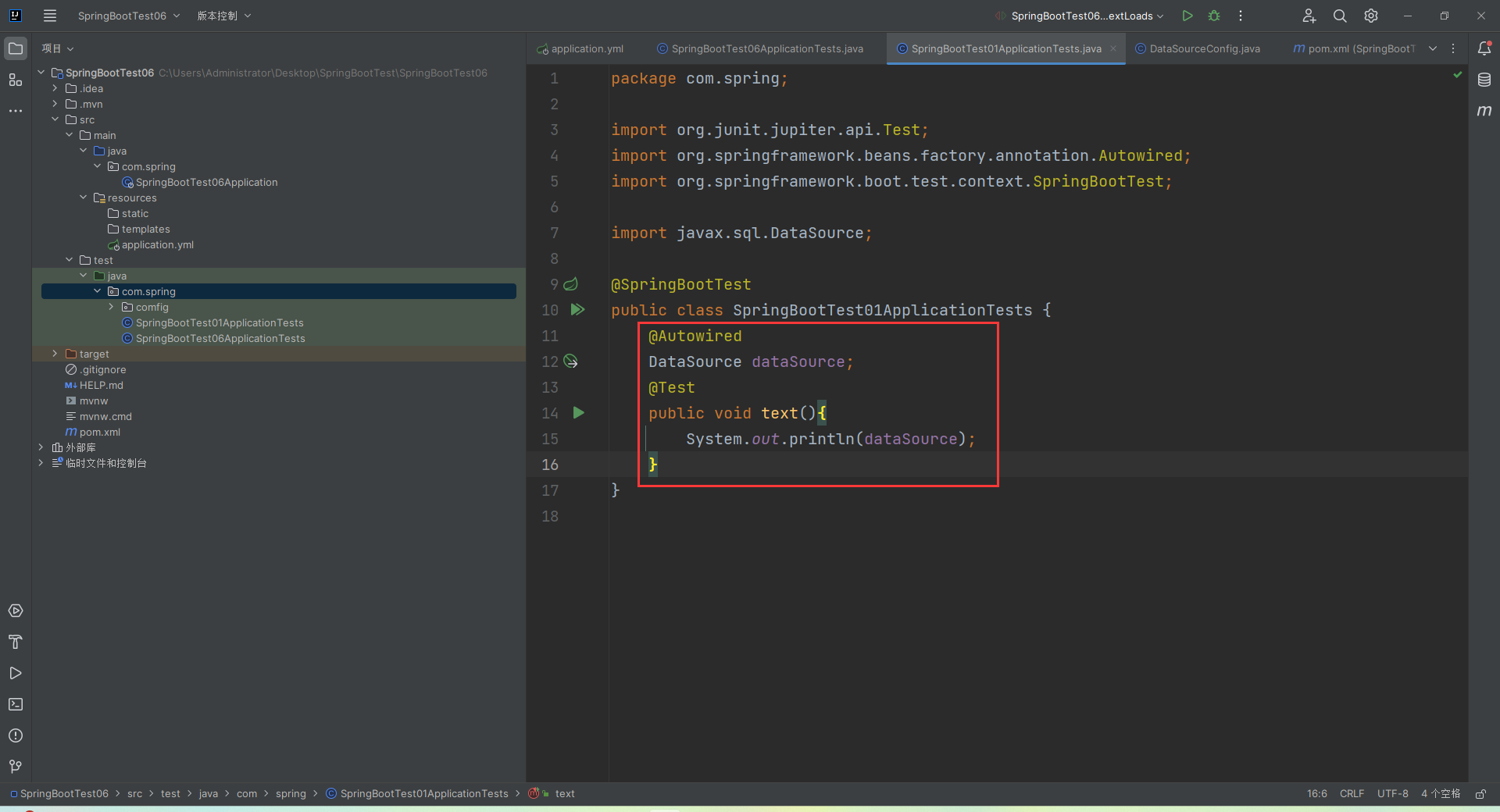Open more run actions menu
Viewport: 1500px width, 812px height.
[1241, 16]
